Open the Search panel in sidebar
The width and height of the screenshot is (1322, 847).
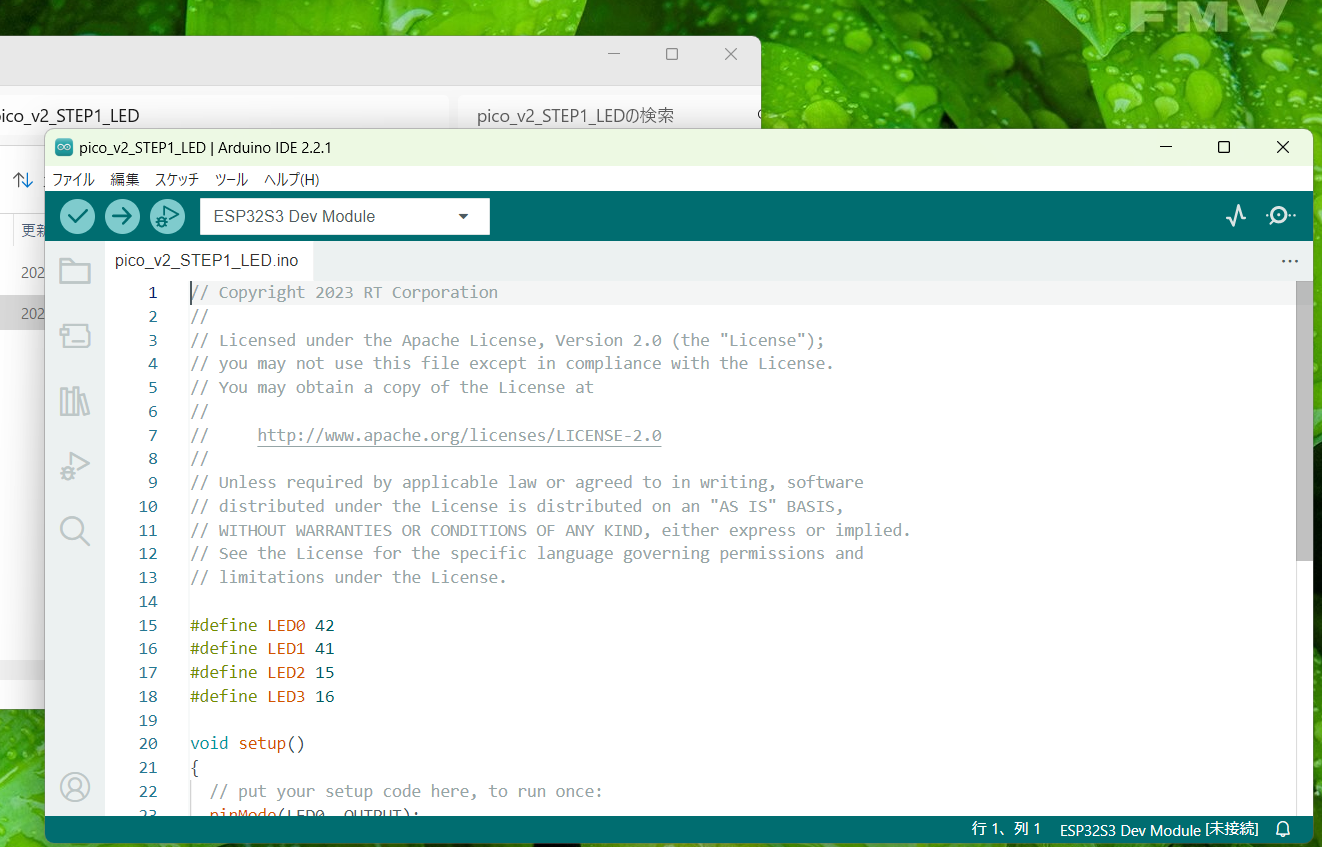pyautogui.click(x=75, y=530)
